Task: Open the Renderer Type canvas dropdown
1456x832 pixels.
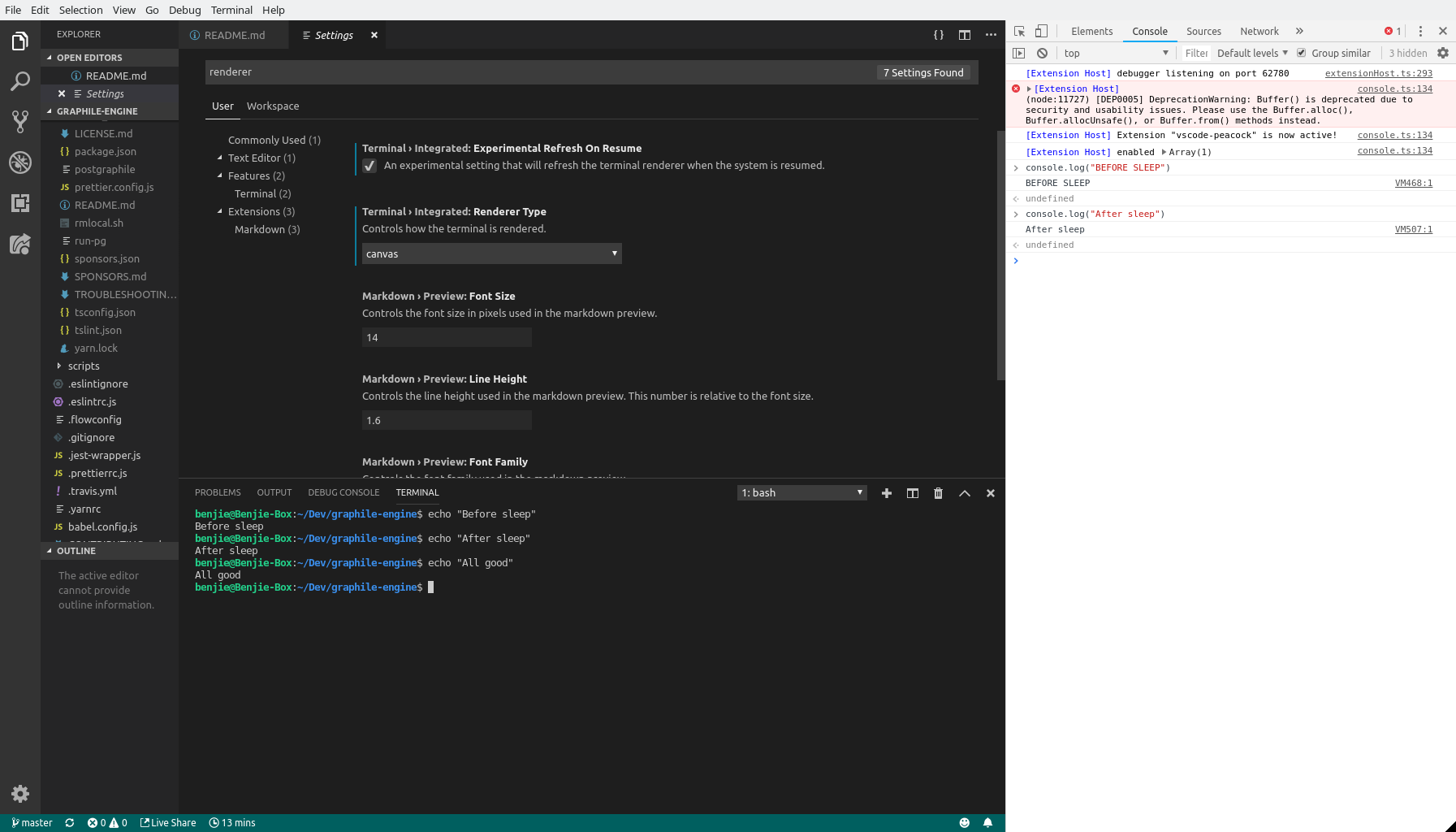Action: pyautogui.click(x=492, y=253)
